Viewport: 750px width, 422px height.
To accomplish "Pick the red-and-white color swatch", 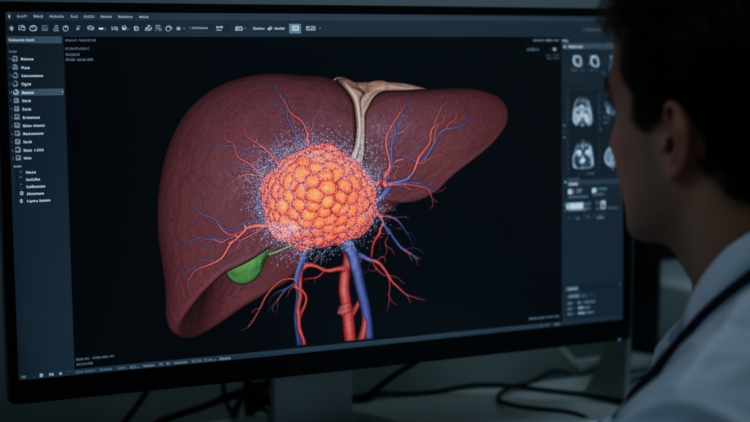I will [x=571, y=191].
